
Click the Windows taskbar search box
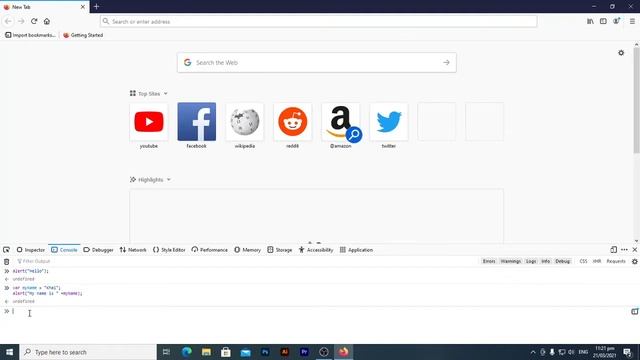coord(88,352)
